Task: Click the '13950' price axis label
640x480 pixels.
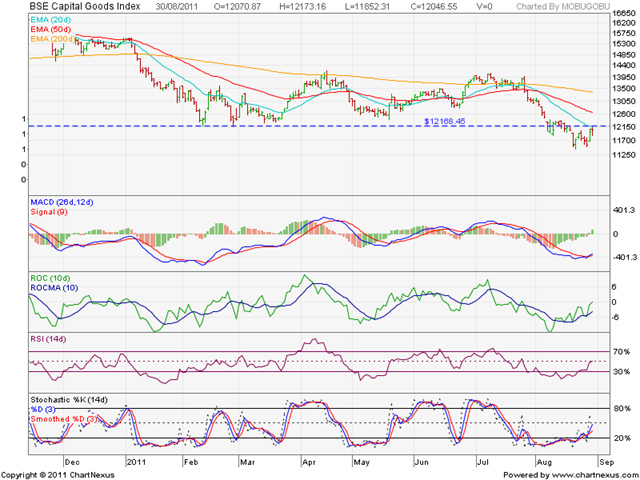Action: 624,77
